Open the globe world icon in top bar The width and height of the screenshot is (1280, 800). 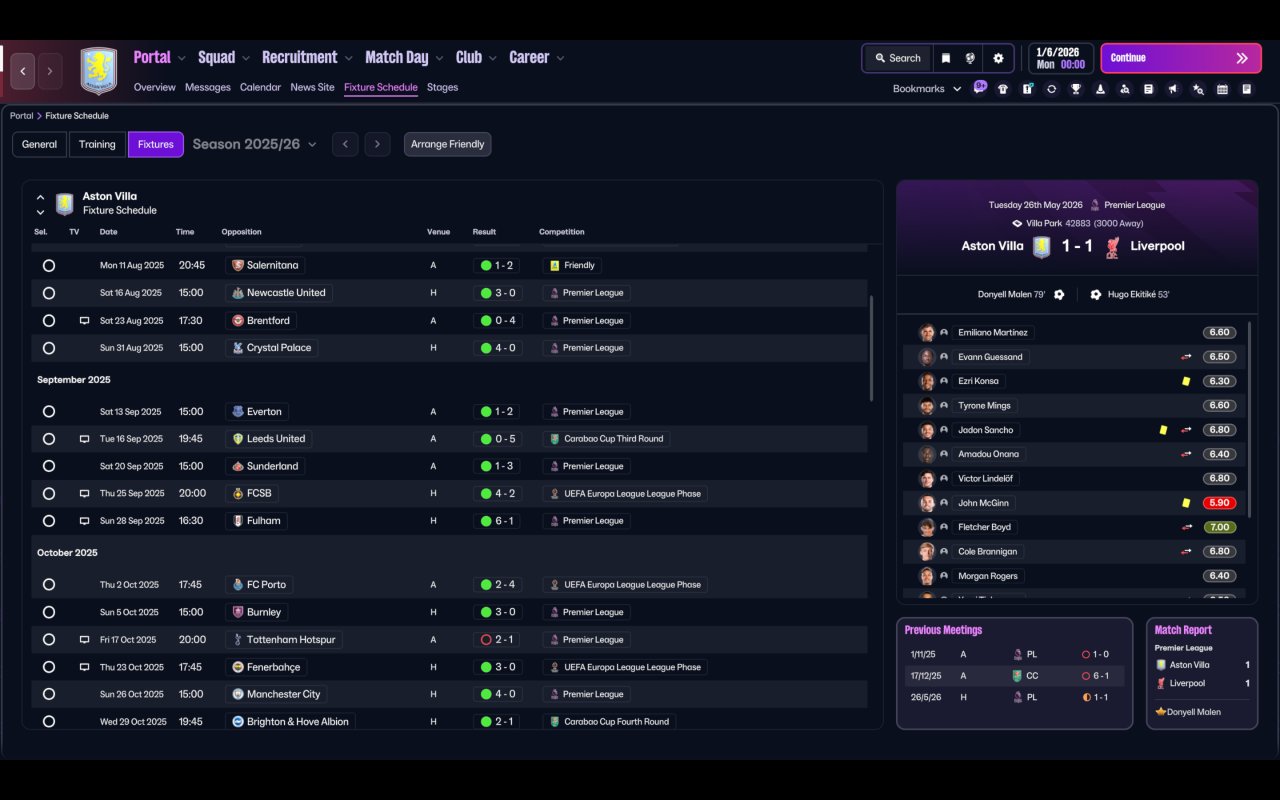tap(970, 58)
